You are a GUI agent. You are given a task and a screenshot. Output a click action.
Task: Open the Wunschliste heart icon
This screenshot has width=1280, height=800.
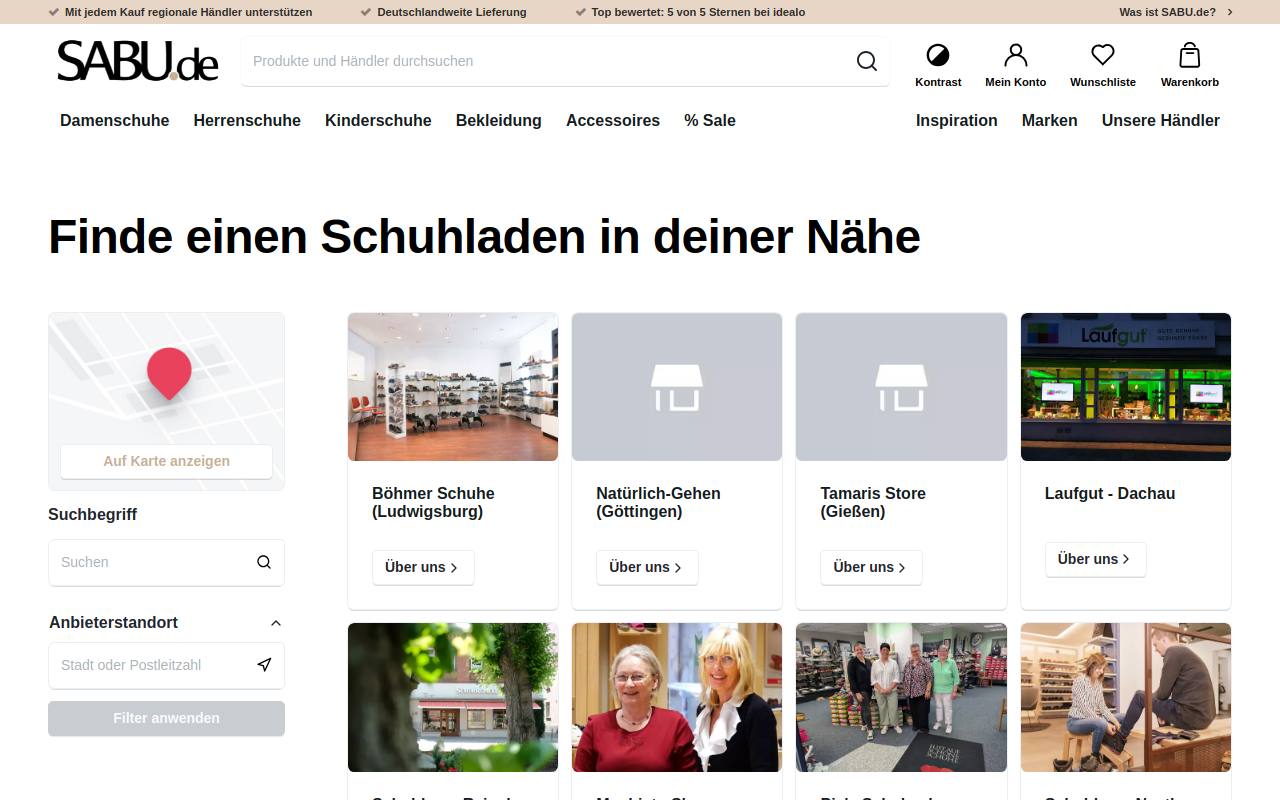point(1103,55)
